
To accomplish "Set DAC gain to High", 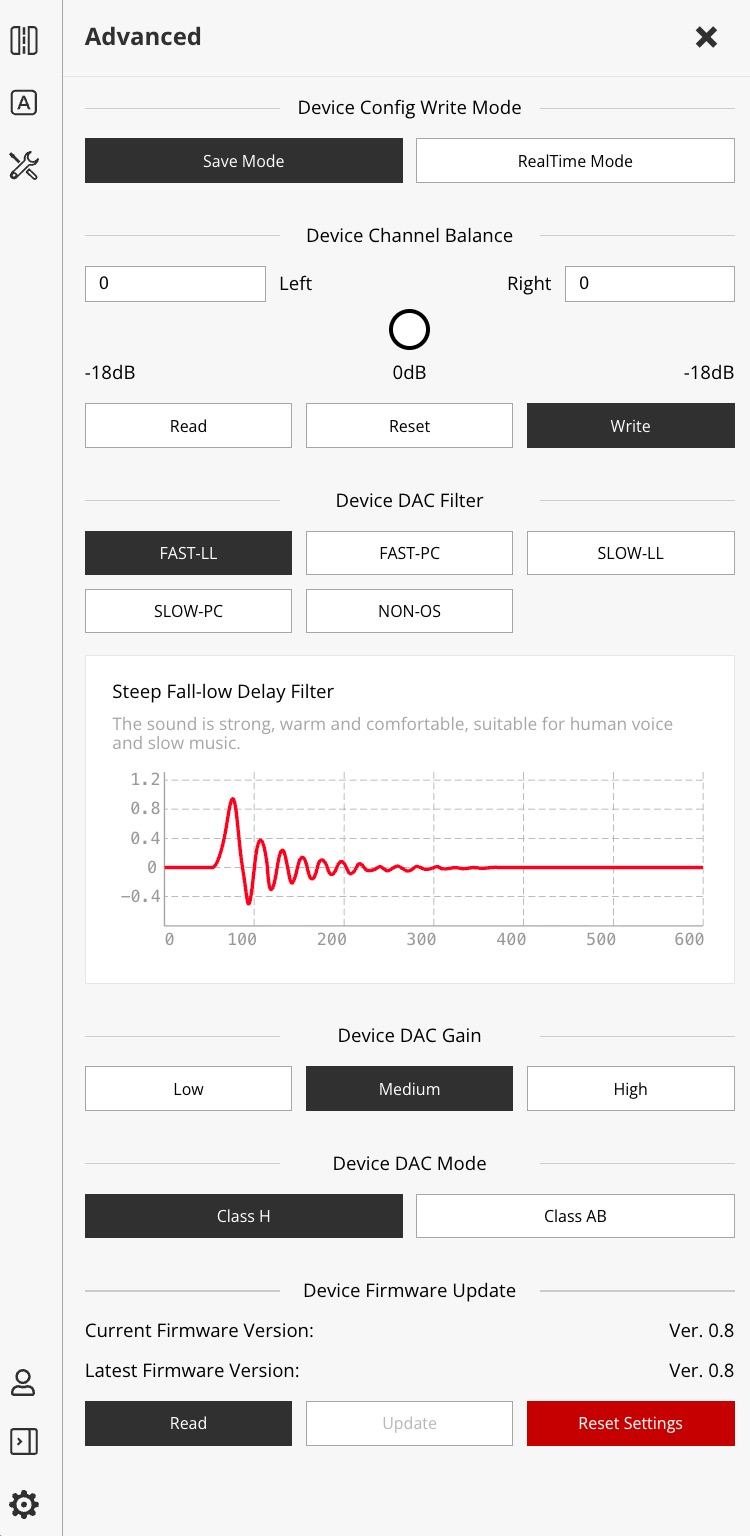I will (x=630, y=1089).
